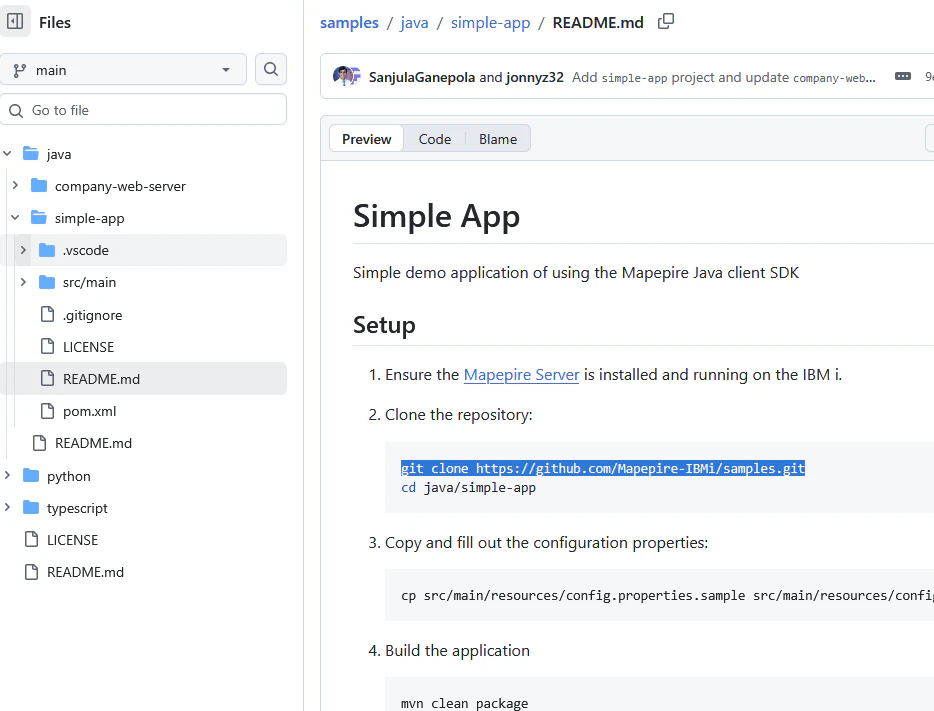Focus the Go to file search field
Image resolution: width=934 pixels, height=711 pixels.
143,110
